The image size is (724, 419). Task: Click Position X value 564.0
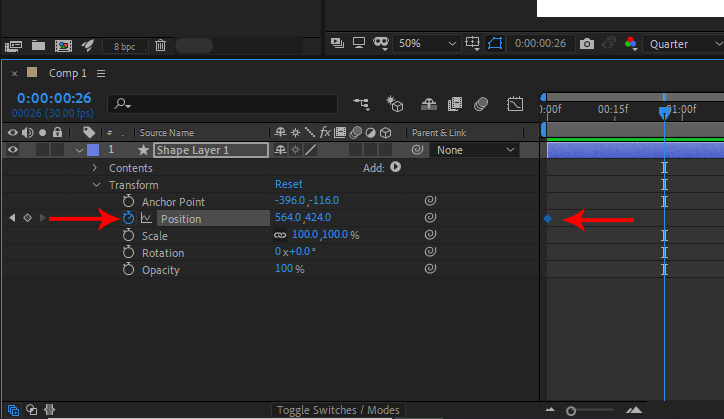tap(288, 218)
